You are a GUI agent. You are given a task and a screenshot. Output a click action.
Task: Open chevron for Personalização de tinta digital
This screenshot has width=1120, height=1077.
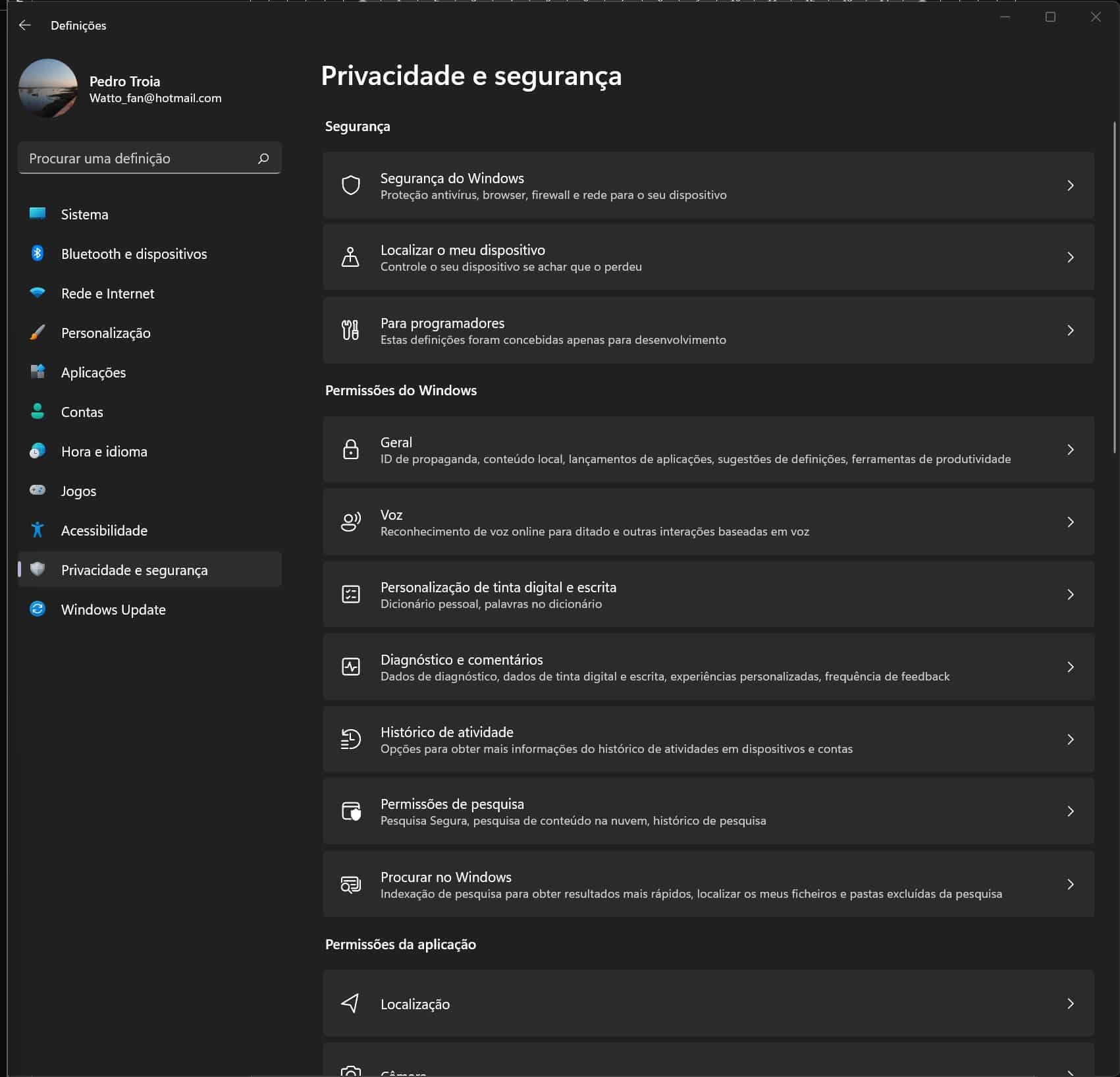pyautogui.click(x=1070, y=595)
